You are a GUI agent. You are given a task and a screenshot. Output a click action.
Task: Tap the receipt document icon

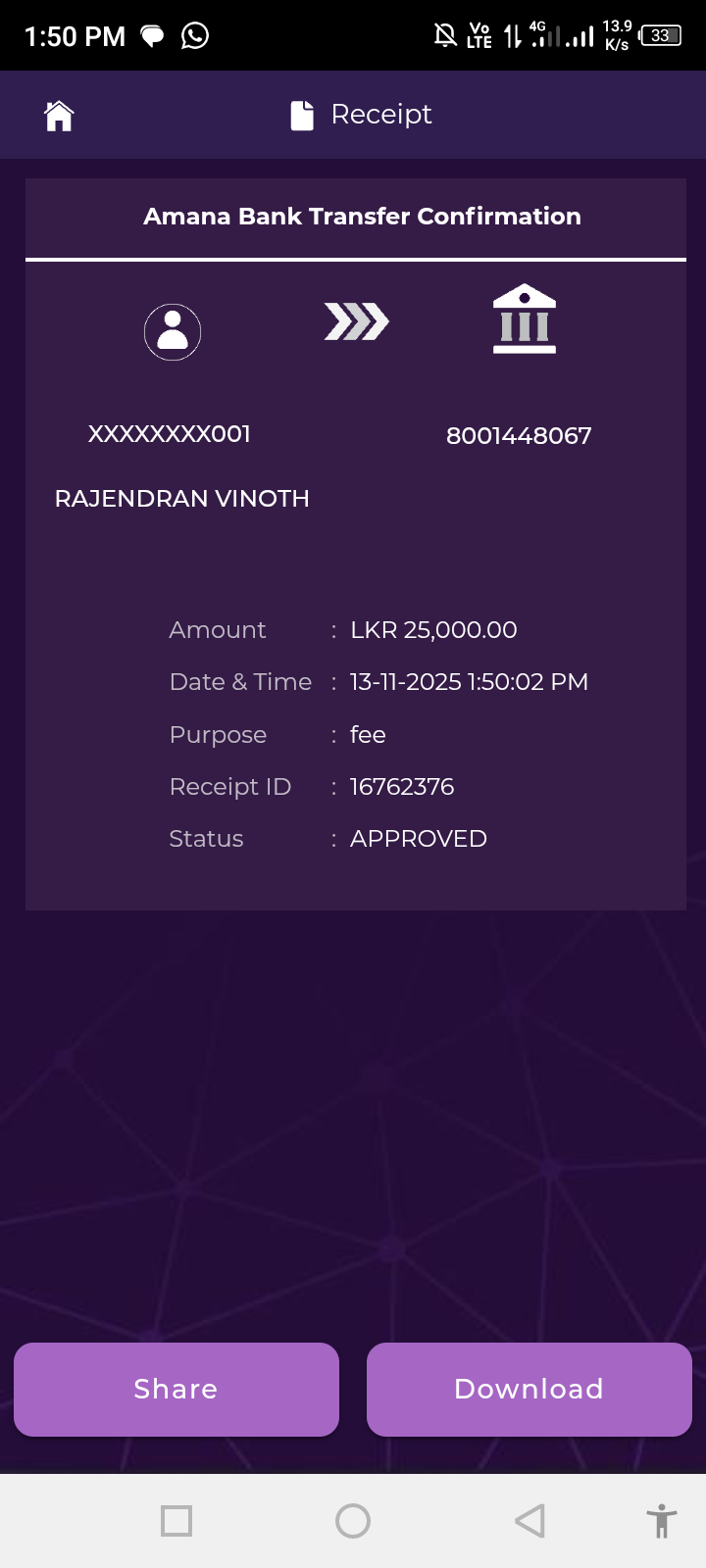tap(302, 116)
